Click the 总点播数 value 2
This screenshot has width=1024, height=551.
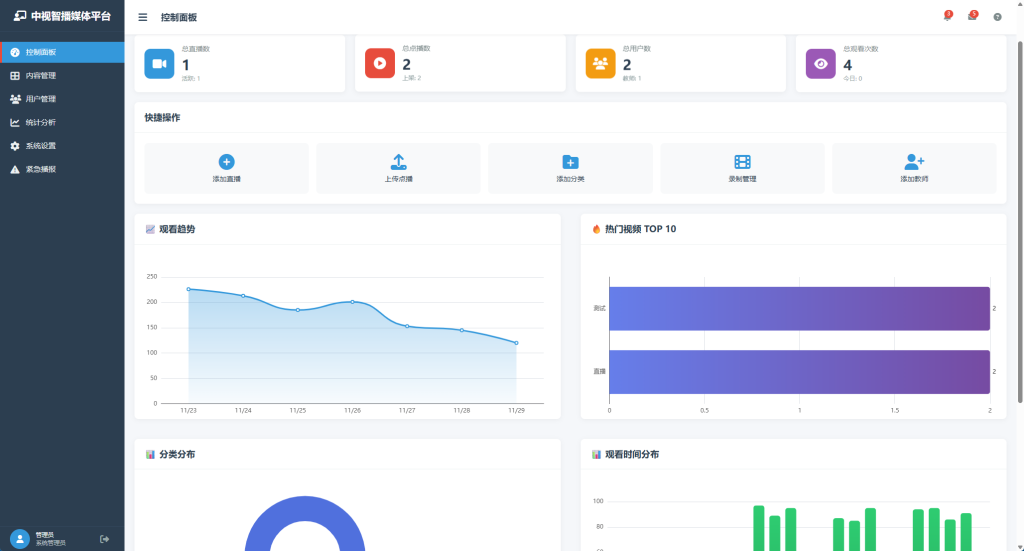[407, 65]
